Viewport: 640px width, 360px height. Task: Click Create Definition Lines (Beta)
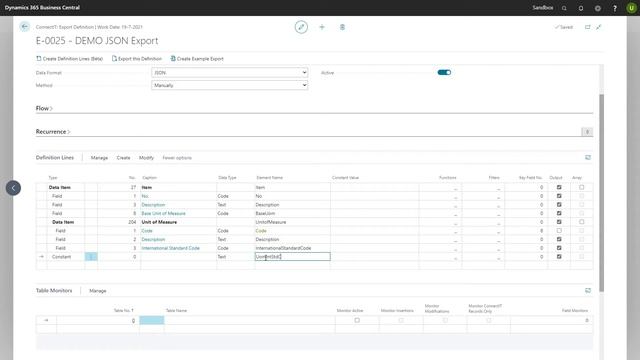[70, 59]
